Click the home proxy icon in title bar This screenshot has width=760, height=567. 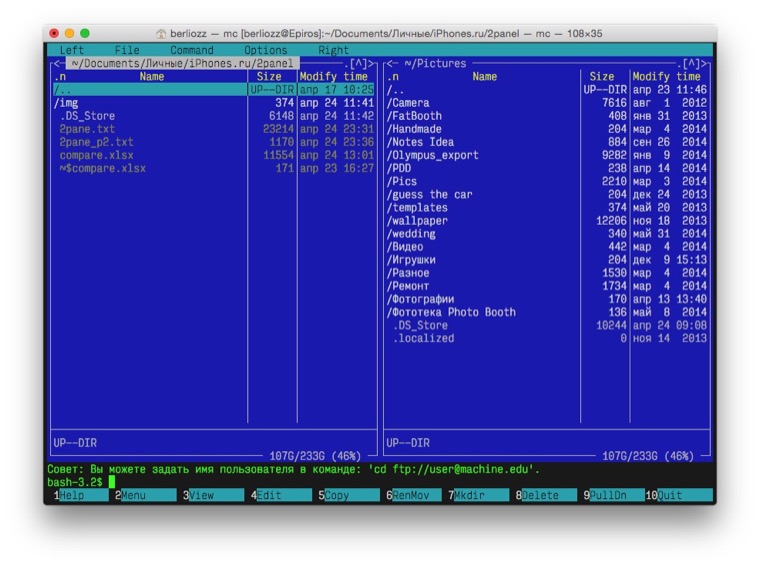click(x=161, y=33)
